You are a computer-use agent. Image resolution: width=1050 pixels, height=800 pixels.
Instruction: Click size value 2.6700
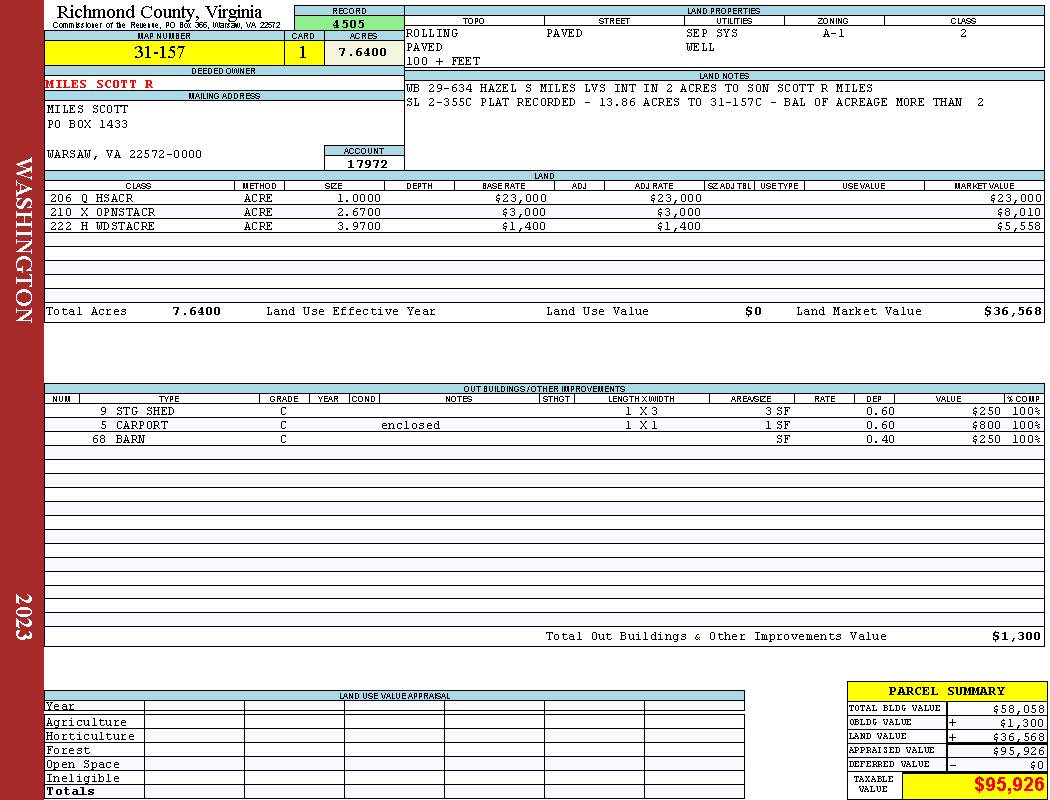pos(358,212)
